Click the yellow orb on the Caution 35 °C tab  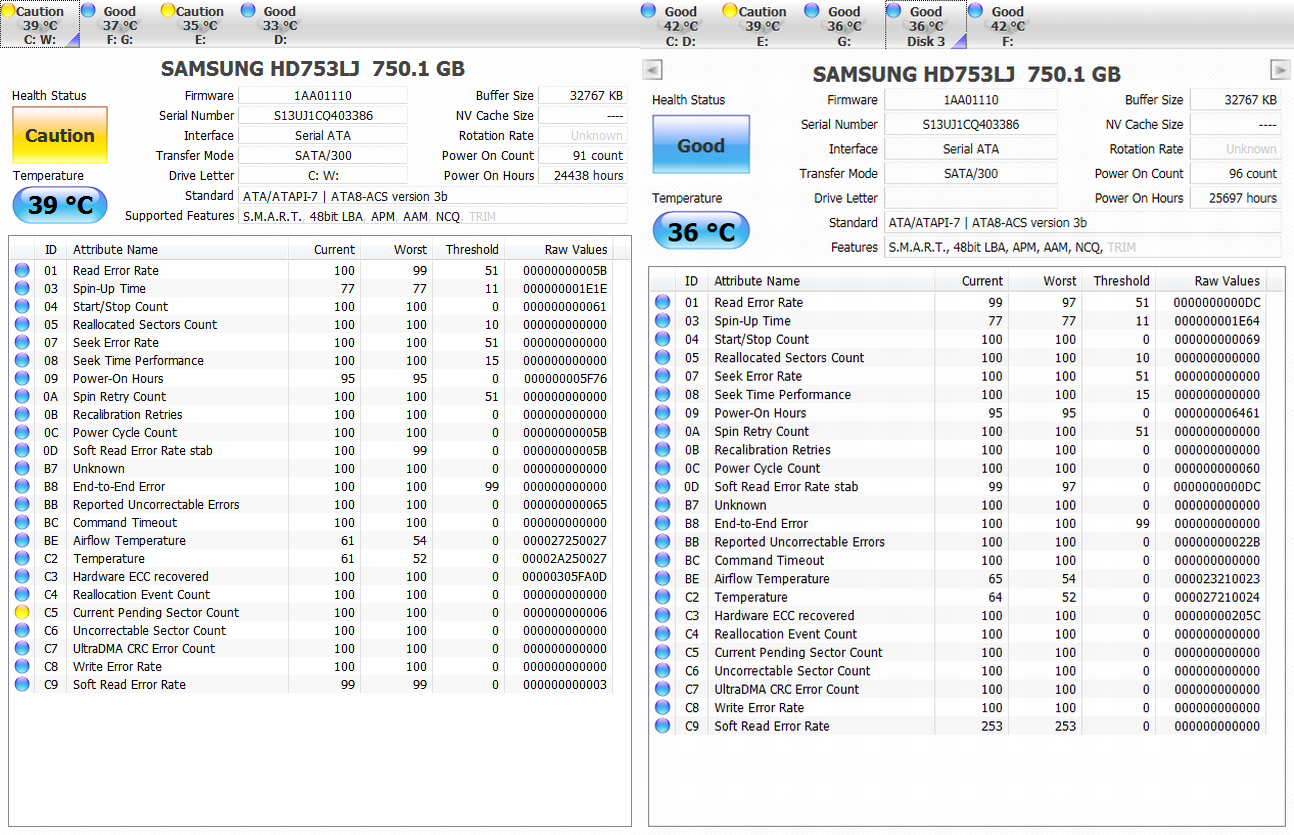(x=168, y=11)
